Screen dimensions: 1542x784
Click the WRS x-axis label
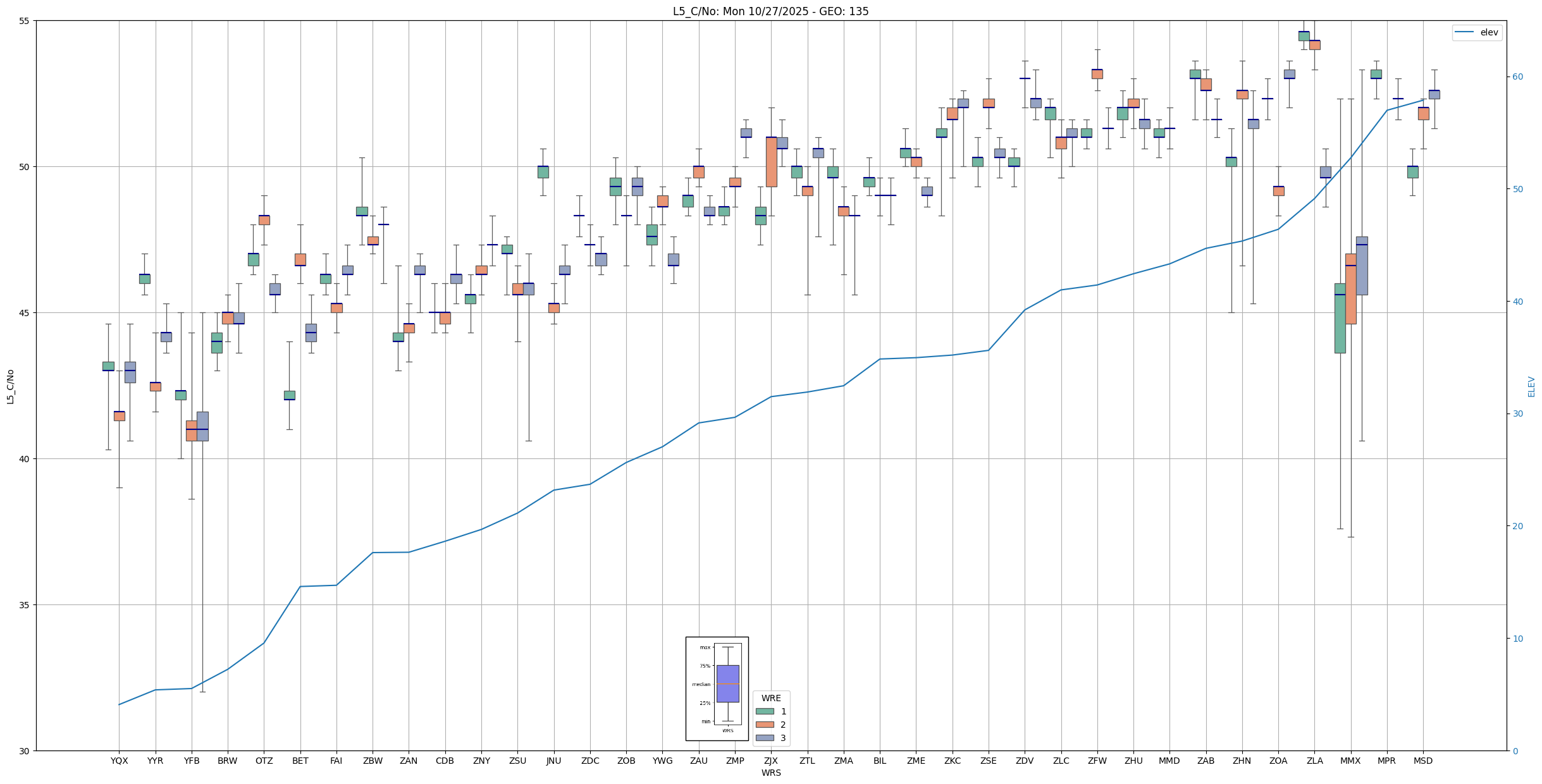[771, 773]
